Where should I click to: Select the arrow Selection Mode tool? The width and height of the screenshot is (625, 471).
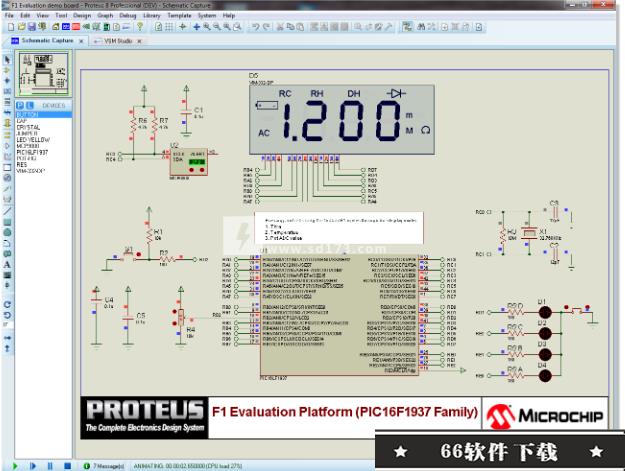[7, 60]
